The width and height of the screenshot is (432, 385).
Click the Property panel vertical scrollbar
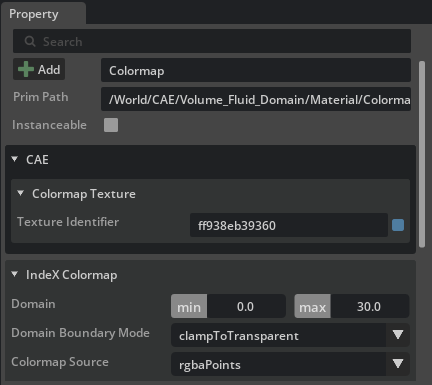[x=422, y=154]
